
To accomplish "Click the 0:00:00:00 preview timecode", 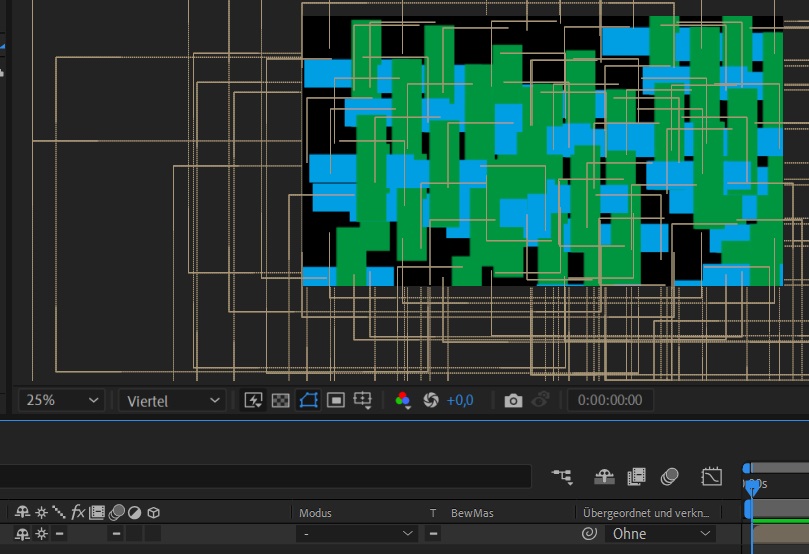I will click(610, 400).
